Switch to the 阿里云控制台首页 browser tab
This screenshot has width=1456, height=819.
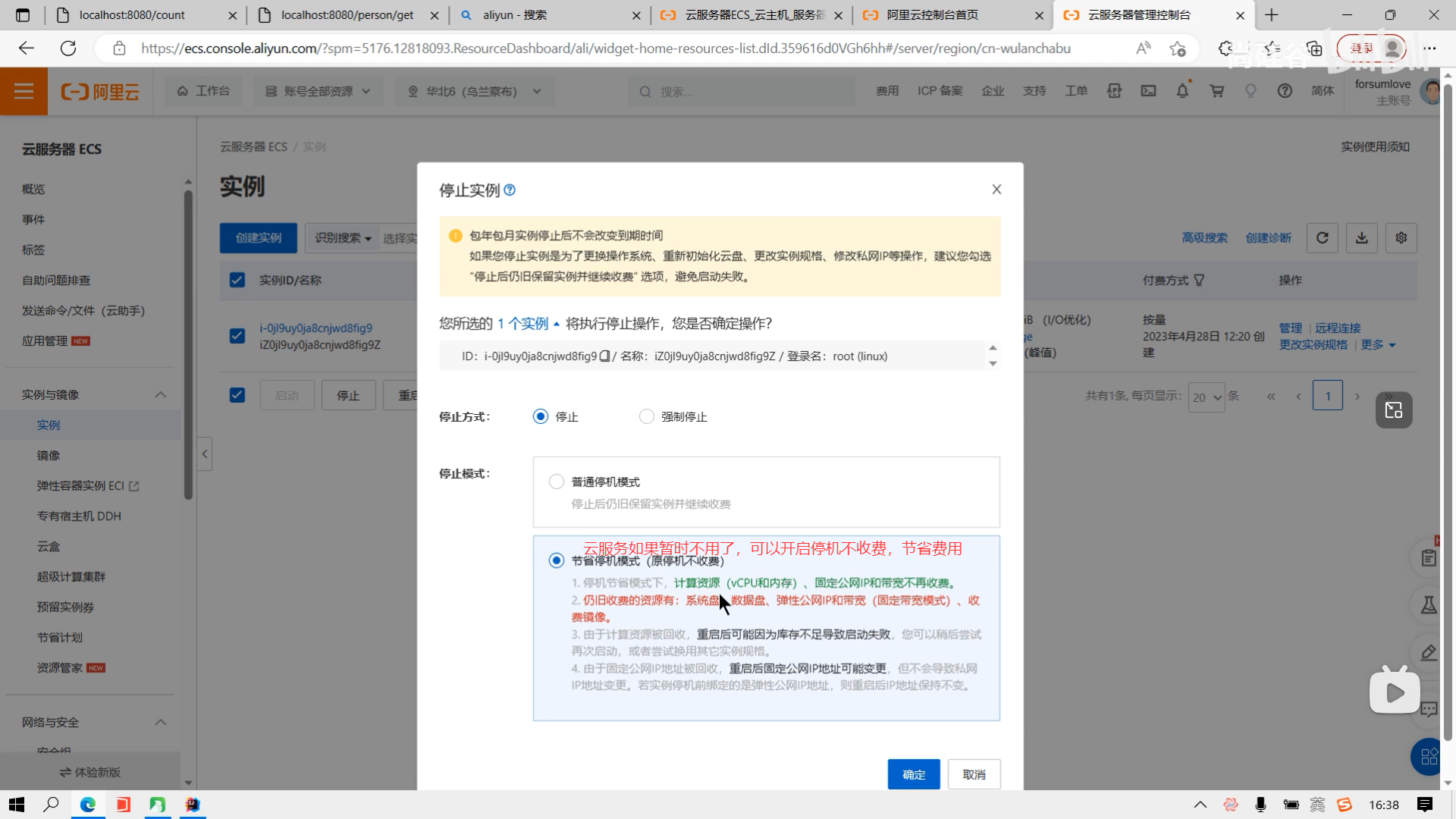click(x=932, y=15)
